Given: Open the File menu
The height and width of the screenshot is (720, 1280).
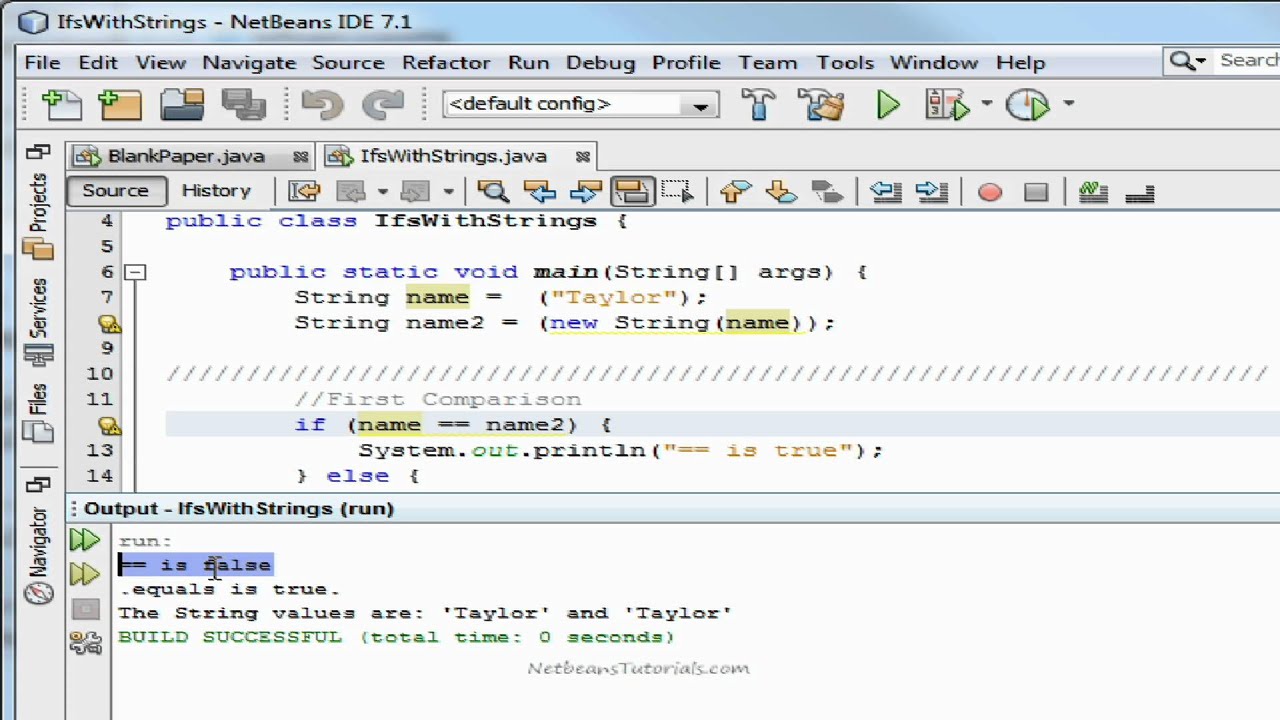Looking at the screenshot, I should [42, 62].
